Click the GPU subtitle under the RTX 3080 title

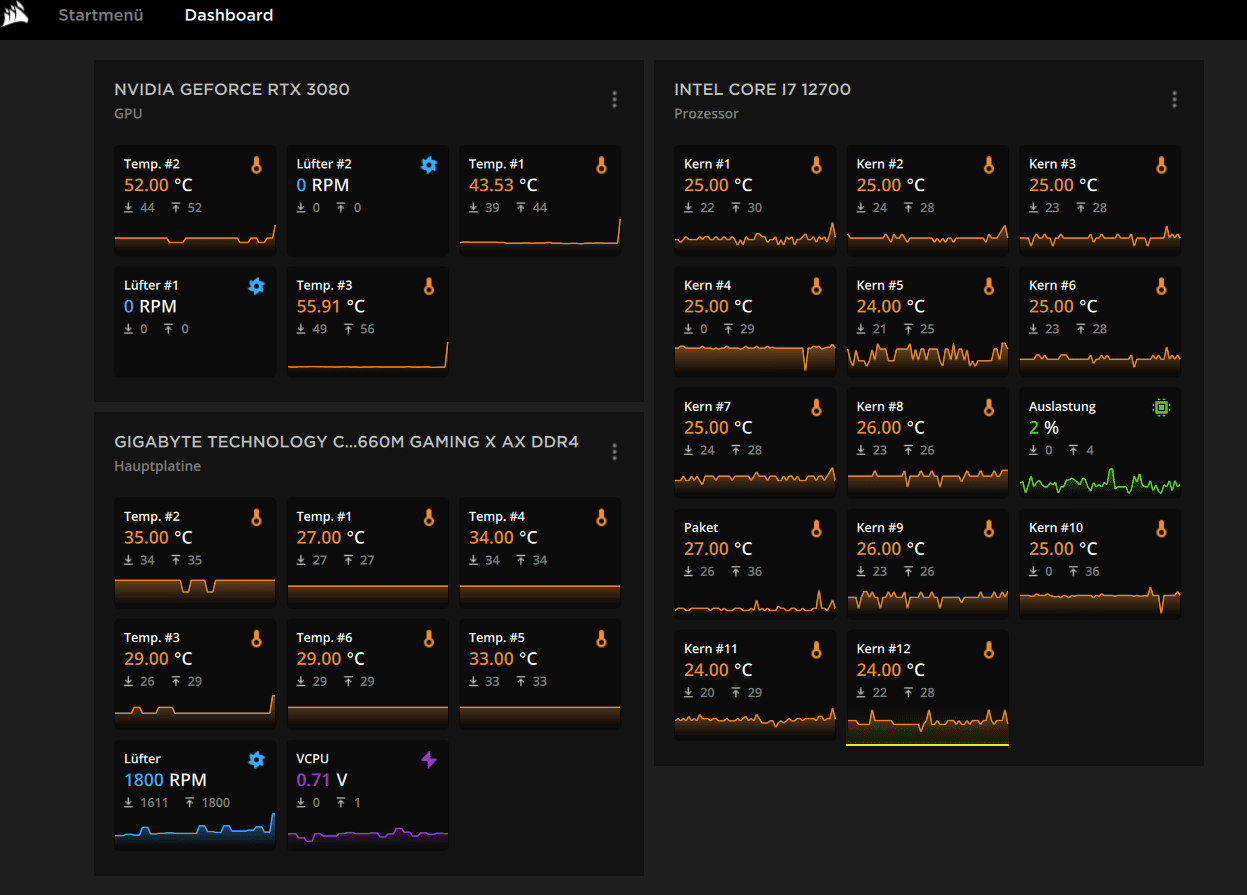(x=128, y=114)
